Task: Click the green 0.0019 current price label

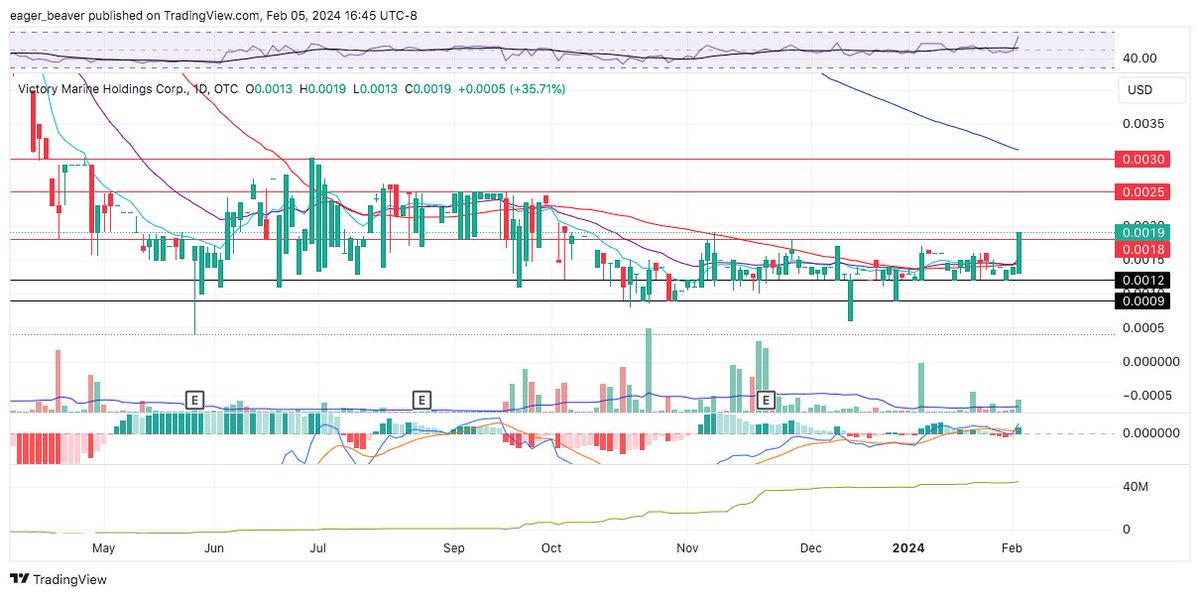Action: point(1140,232)
